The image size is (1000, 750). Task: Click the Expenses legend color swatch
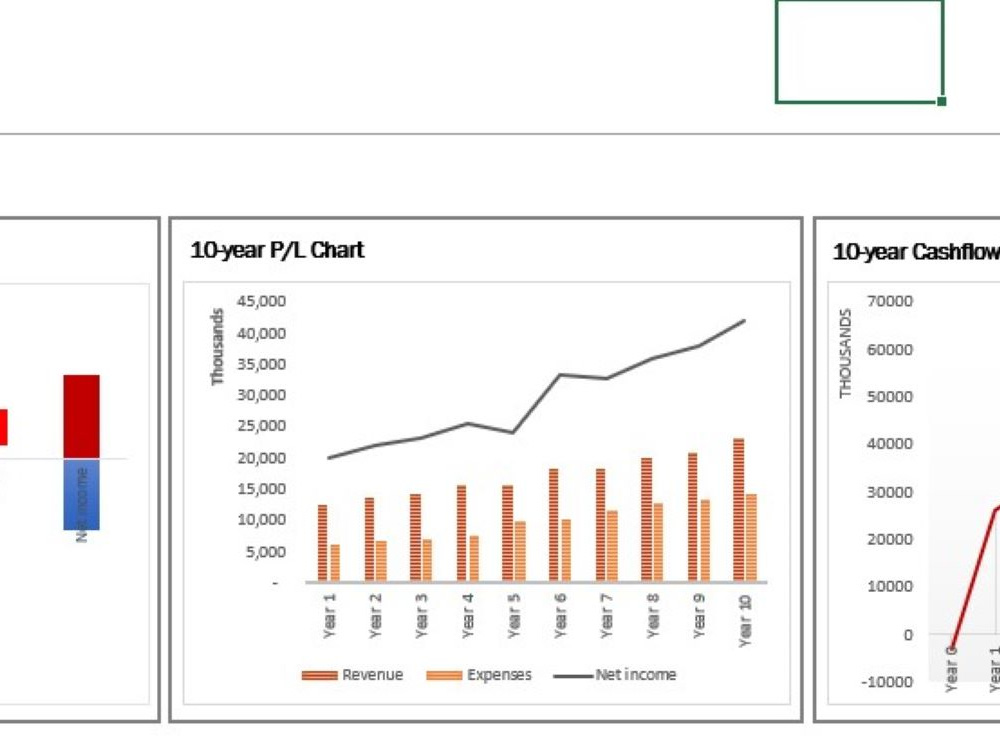point(444,675)
